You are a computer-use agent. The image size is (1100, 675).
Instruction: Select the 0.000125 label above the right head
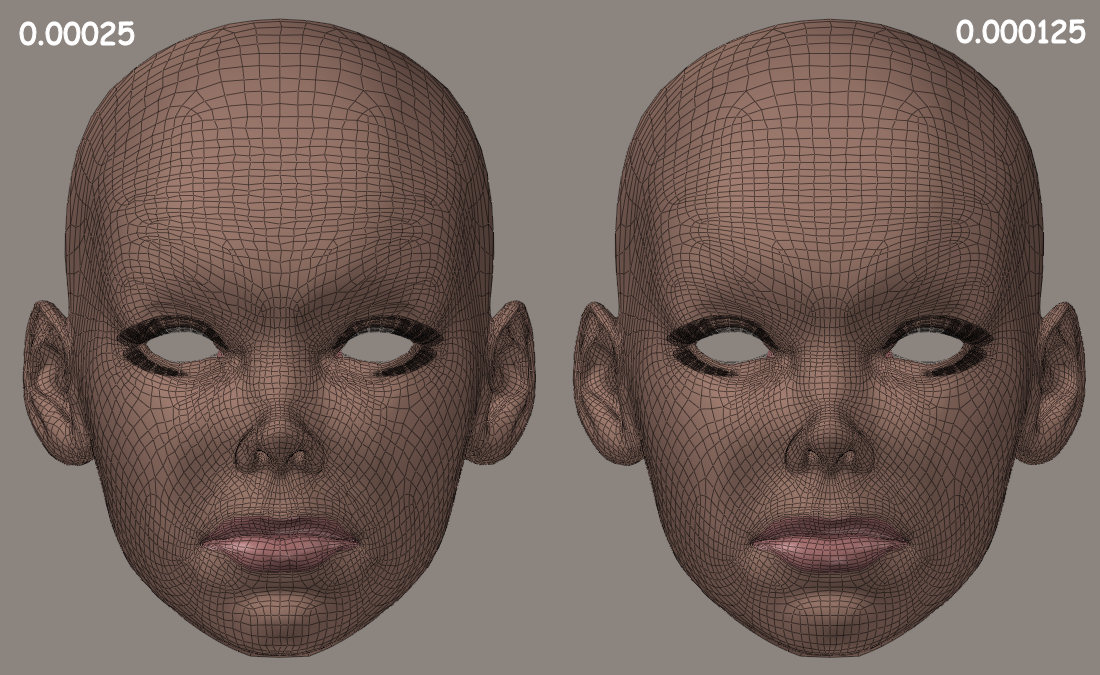click(1020, 32)
